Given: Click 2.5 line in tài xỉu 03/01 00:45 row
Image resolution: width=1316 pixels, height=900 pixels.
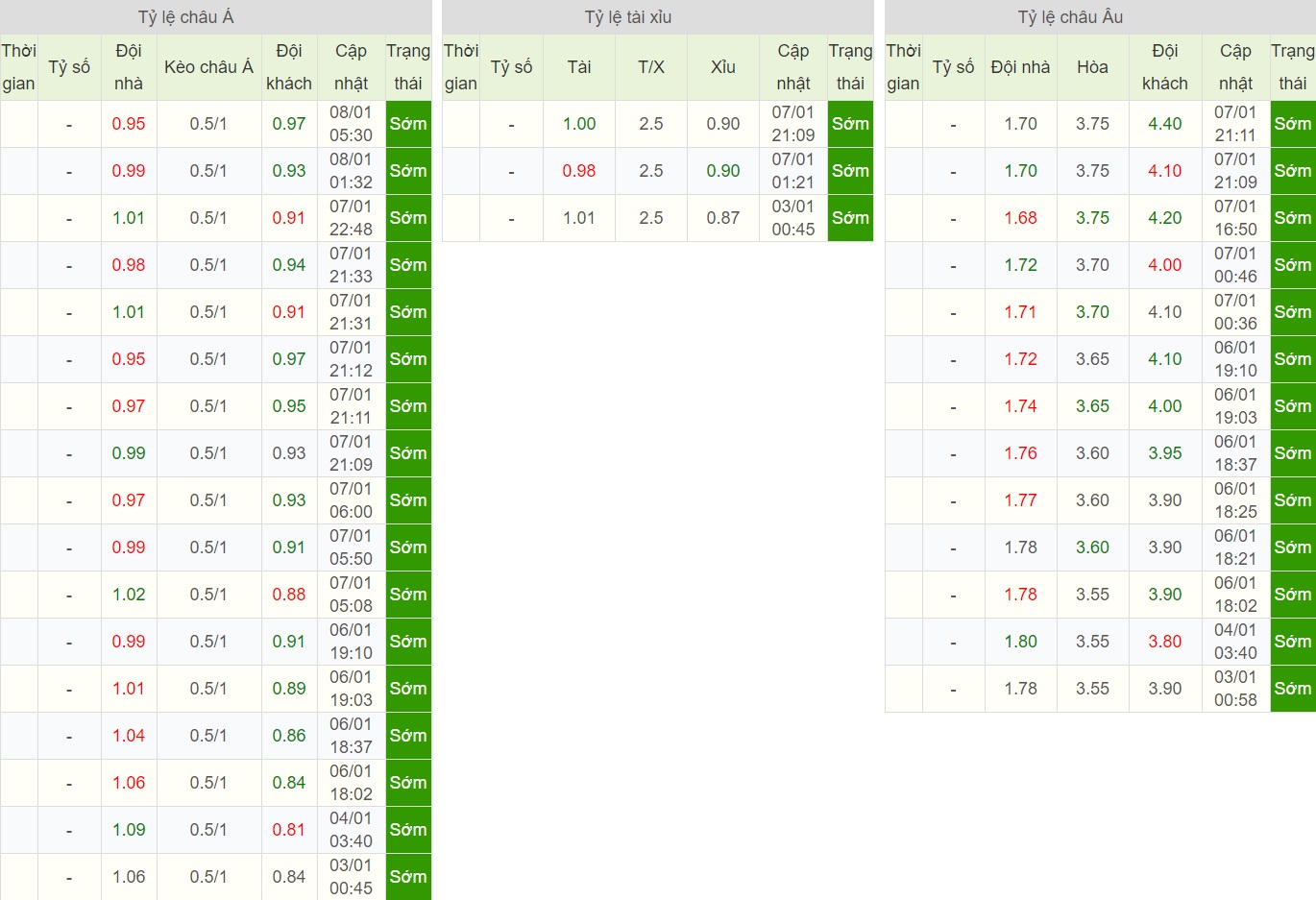Looking at the screenshot, I should [651, 218].
